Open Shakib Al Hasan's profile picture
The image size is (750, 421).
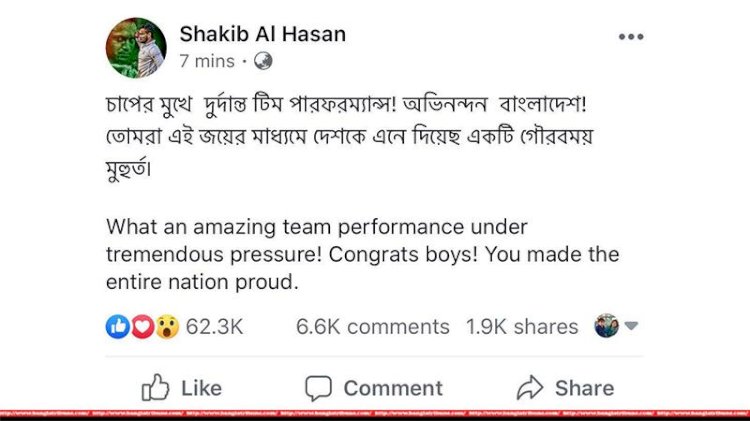136,47
